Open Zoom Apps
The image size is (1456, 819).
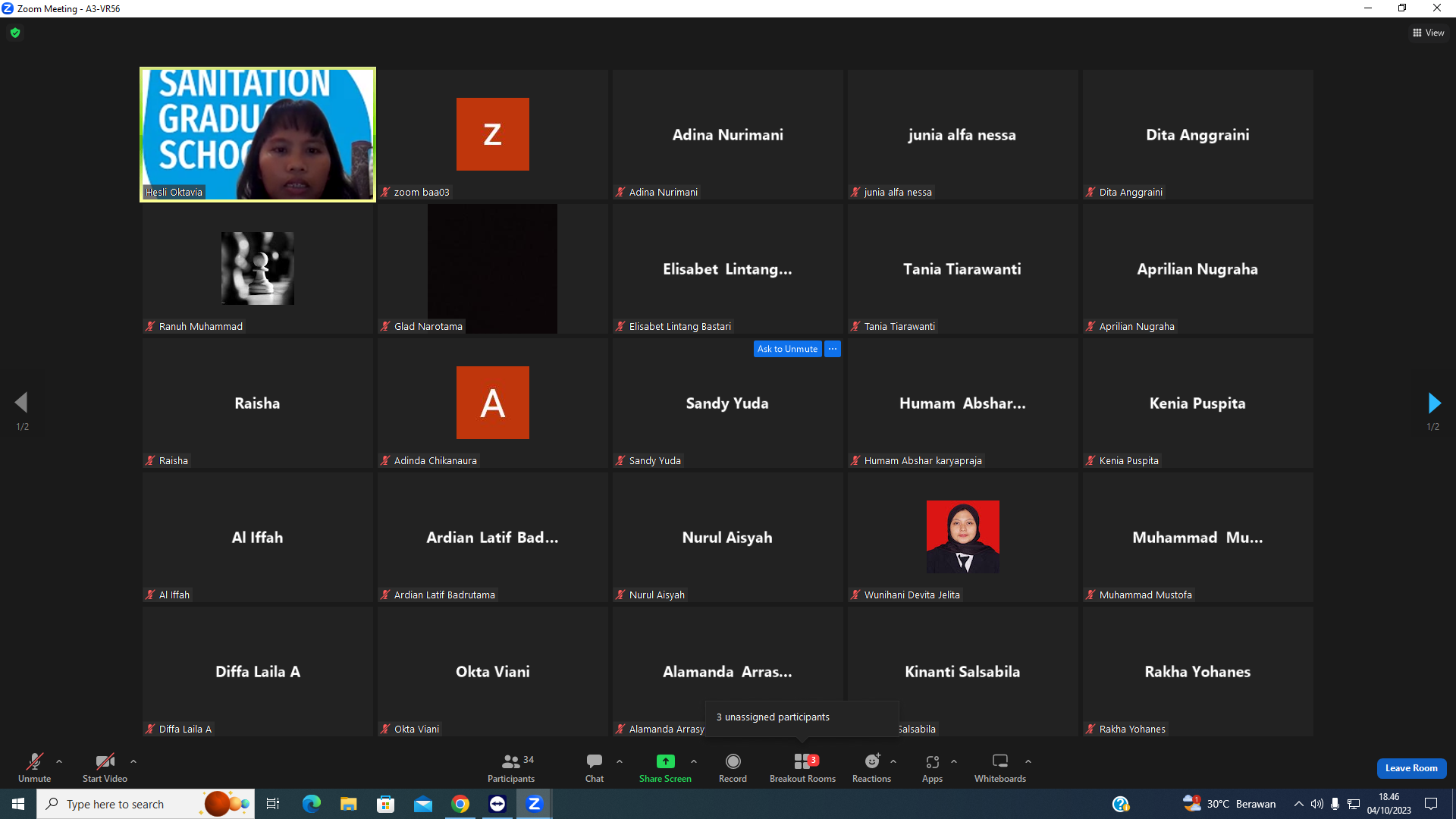click(933, 767)
